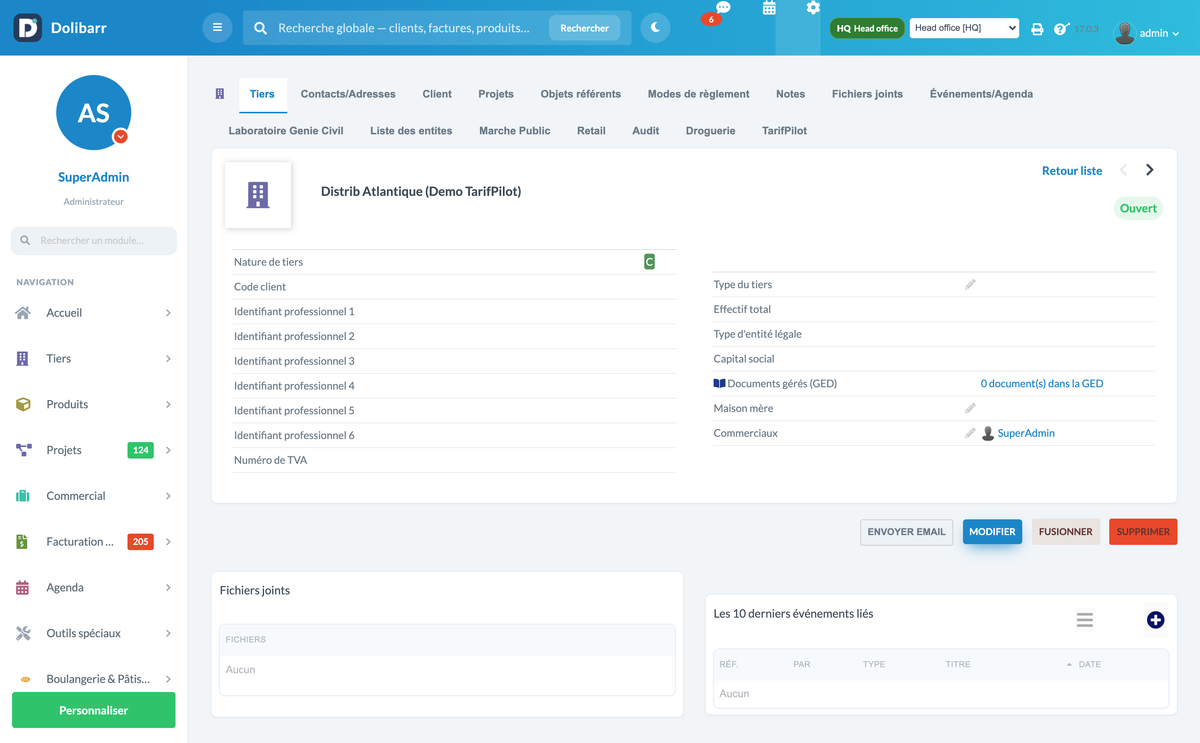Click the Projets icon in sidebar
Screen dimensions: 1200x743
pos(23,450)
